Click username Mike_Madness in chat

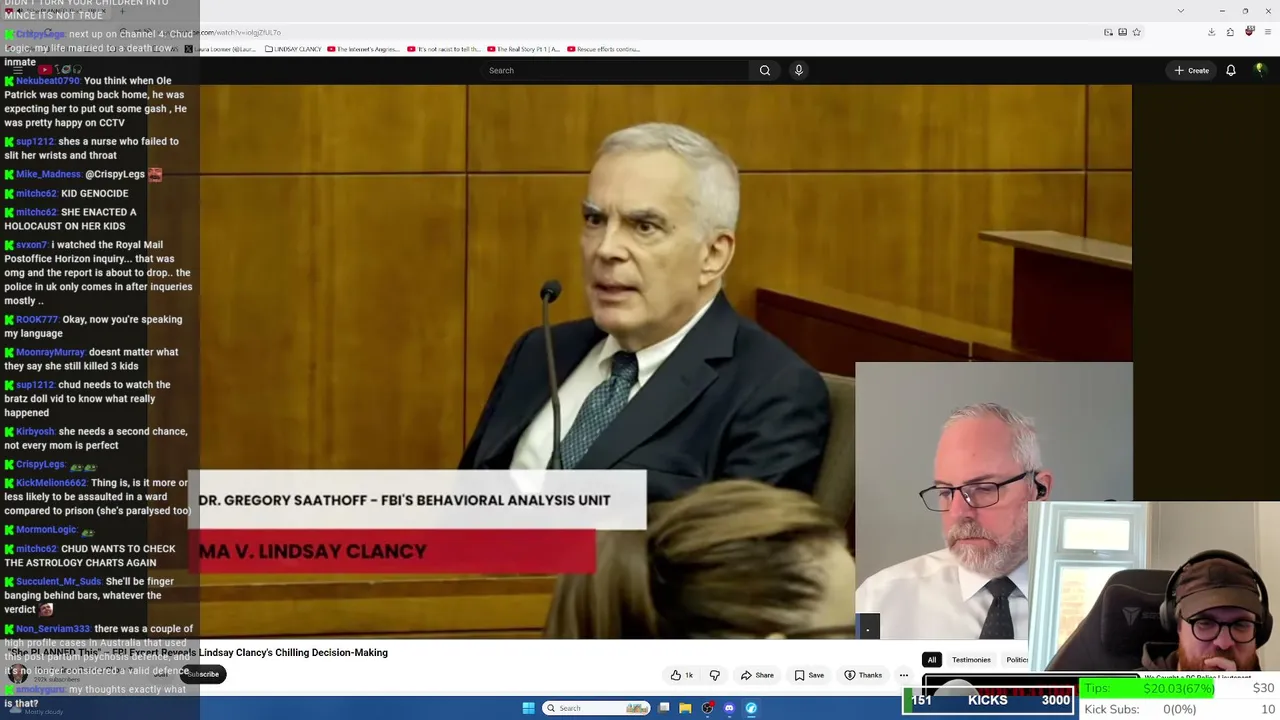tap(49, 174)
